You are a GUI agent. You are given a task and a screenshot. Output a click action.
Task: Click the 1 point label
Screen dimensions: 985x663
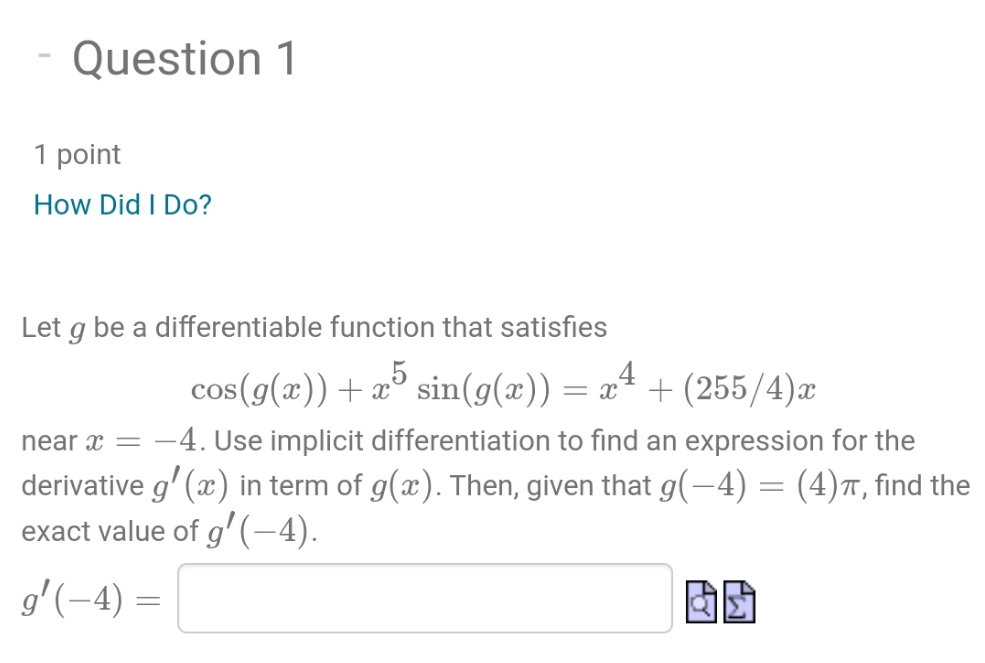pos(77,154)
